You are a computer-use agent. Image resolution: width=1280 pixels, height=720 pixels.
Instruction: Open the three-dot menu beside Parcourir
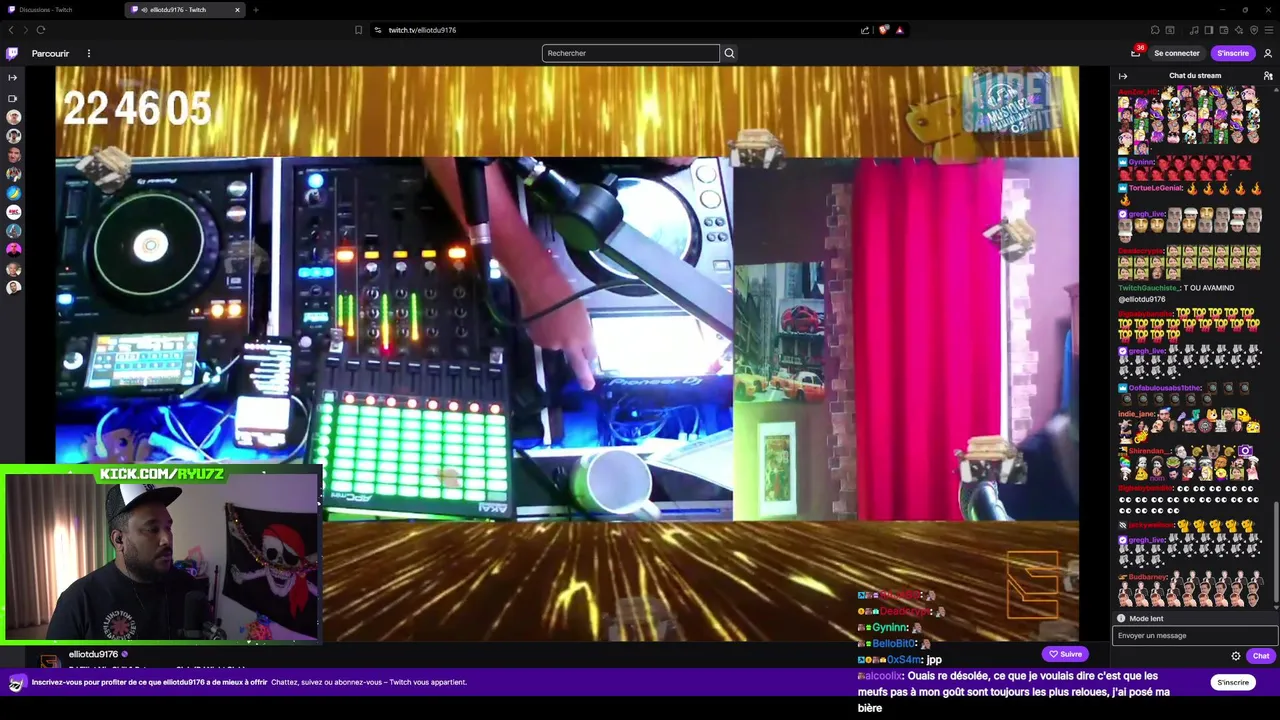tap(88, 53)
